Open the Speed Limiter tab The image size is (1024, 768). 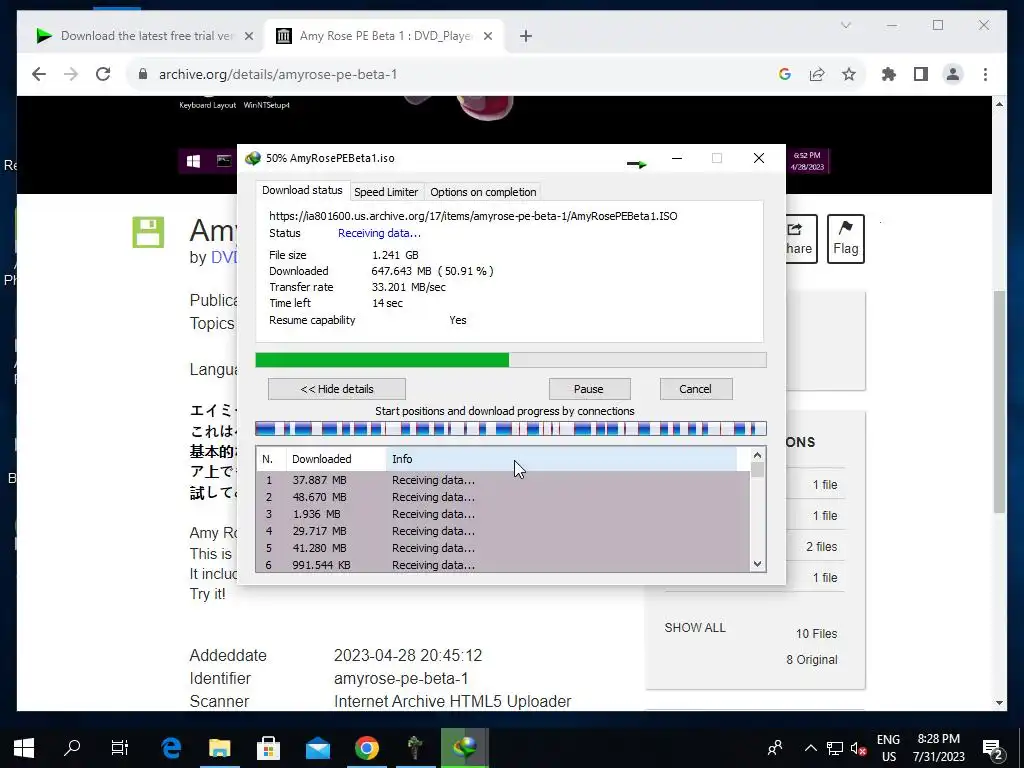[386, 192]
